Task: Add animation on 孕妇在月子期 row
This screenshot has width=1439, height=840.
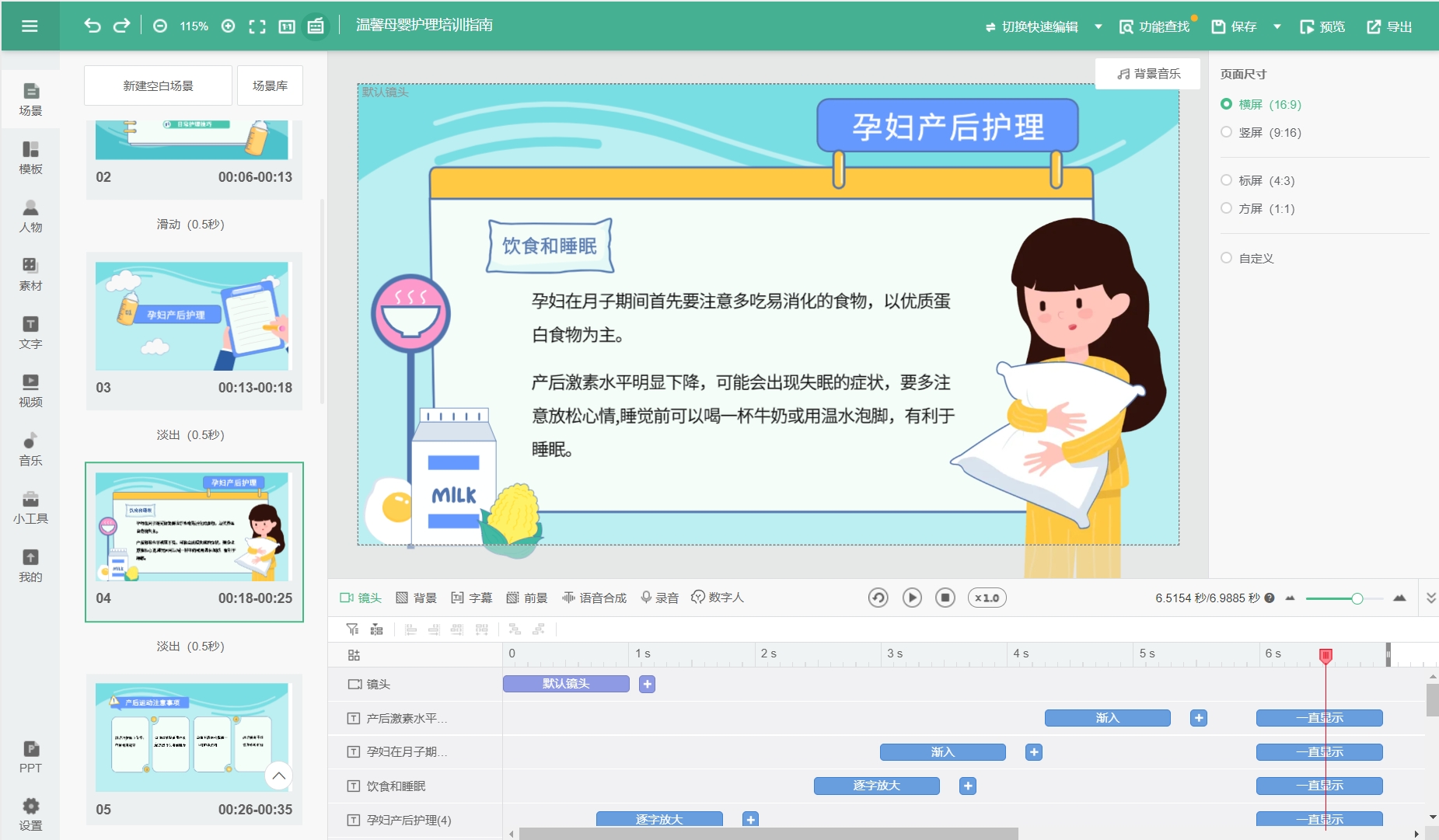Action: [1034, 752]
